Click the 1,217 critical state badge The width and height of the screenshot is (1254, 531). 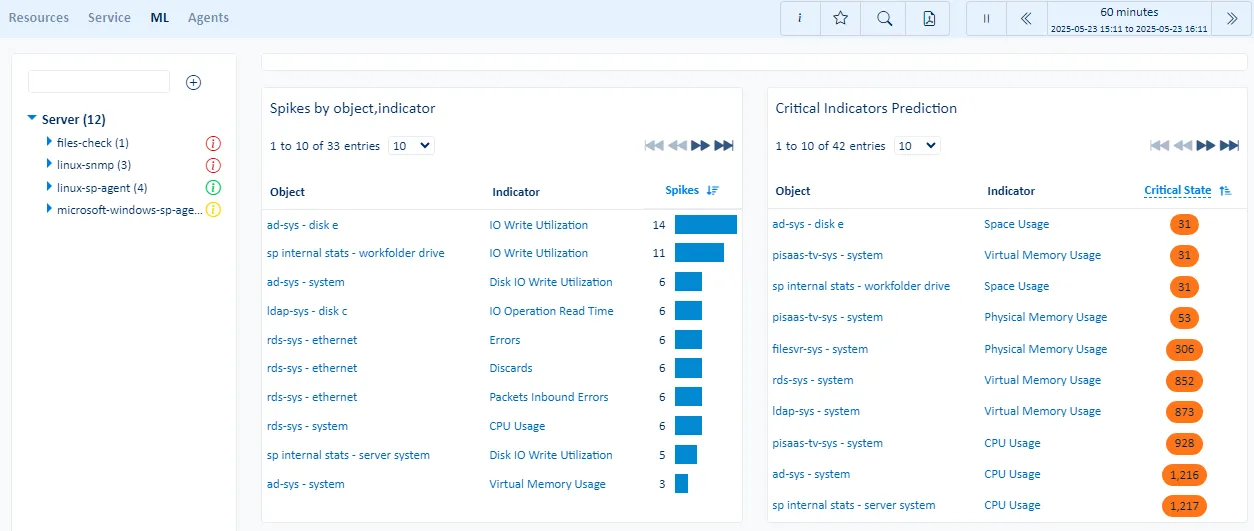1184,506
